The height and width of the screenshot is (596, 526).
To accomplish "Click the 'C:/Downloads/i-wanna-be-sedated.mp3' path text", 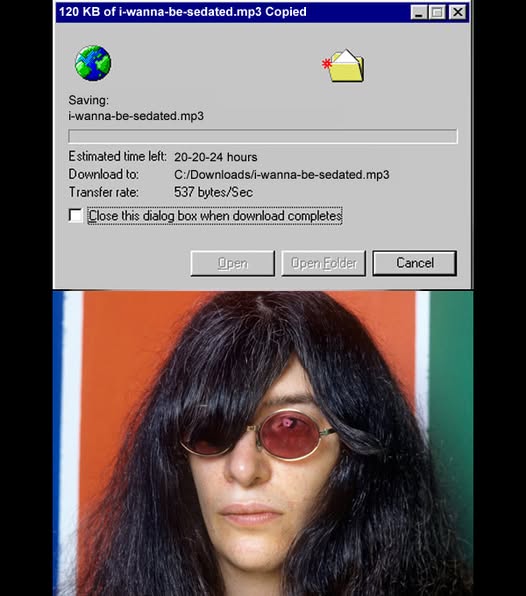I will point(282,174).
